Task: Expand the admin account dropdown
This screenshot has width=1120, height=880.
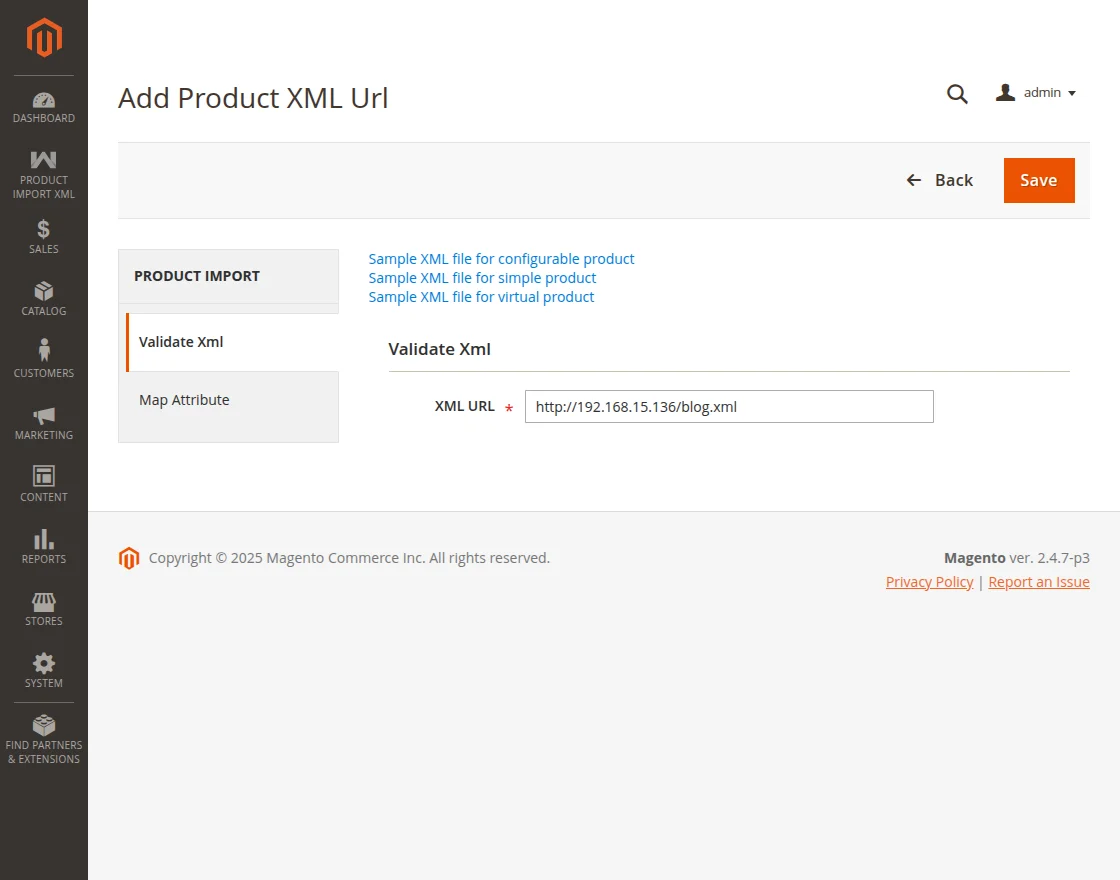Action: pyautogui.click(x=1037, y=93)
